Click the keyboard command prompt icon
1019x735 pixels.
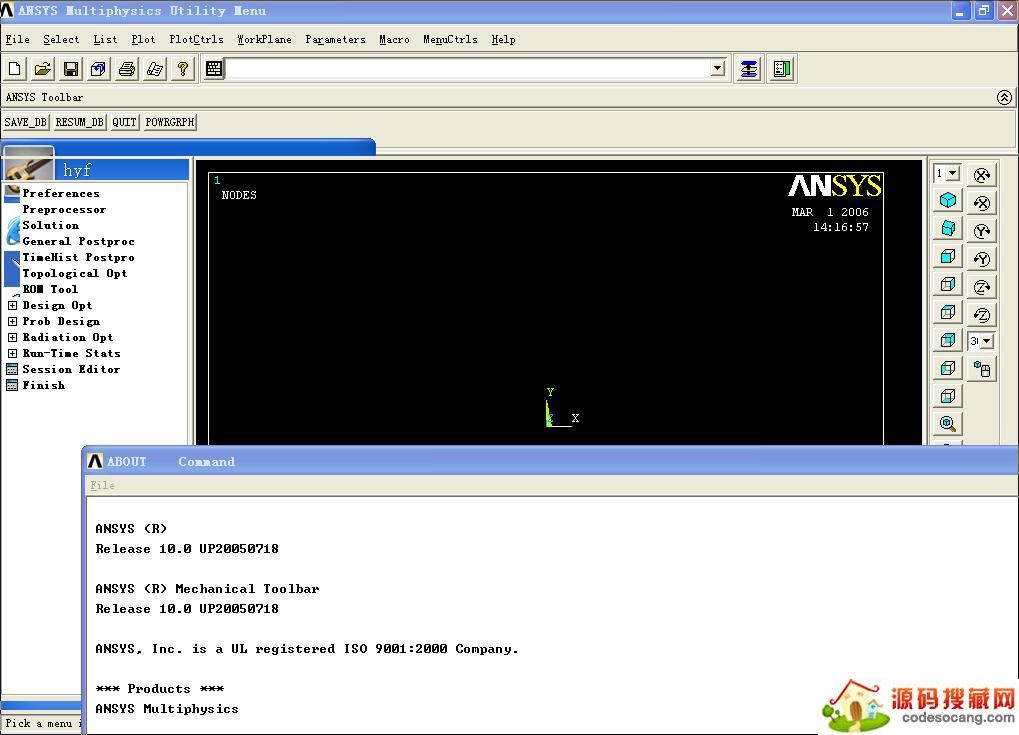pyautogui.click(x=214, y=69)
